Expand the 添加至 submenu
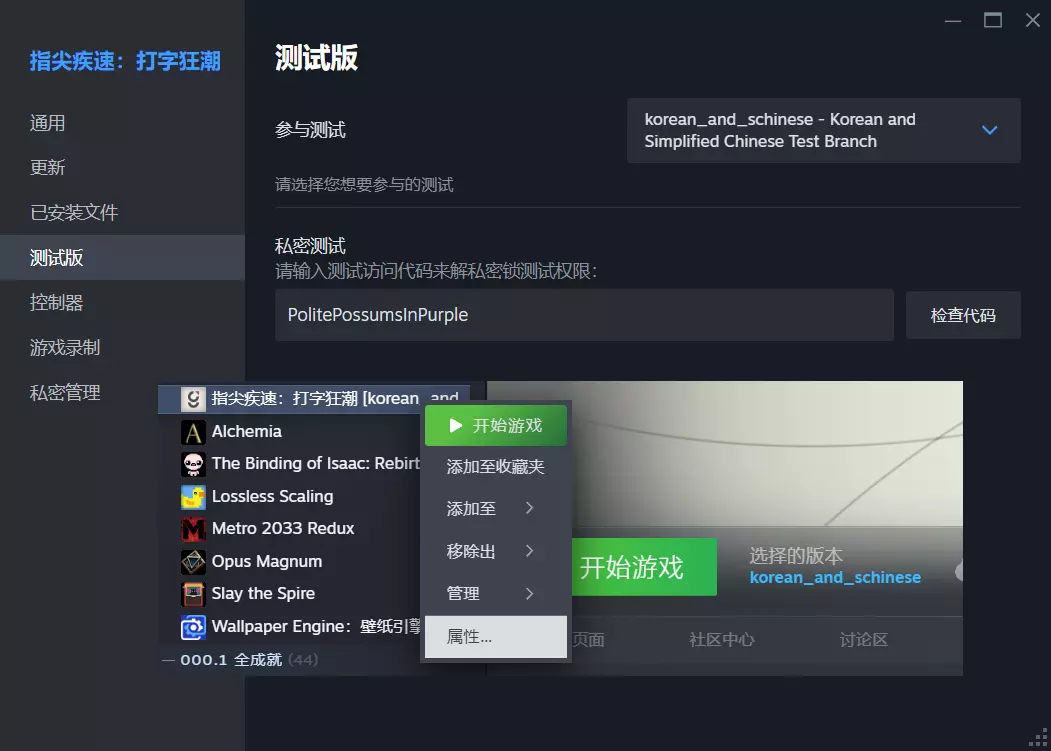This screenshot has width=1051, height=751. coord(495,509)
